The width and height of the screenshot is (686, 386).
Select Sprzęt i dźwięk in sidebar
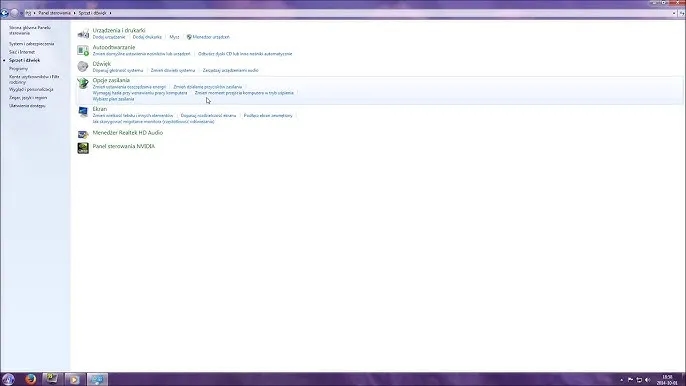point(24,60)
